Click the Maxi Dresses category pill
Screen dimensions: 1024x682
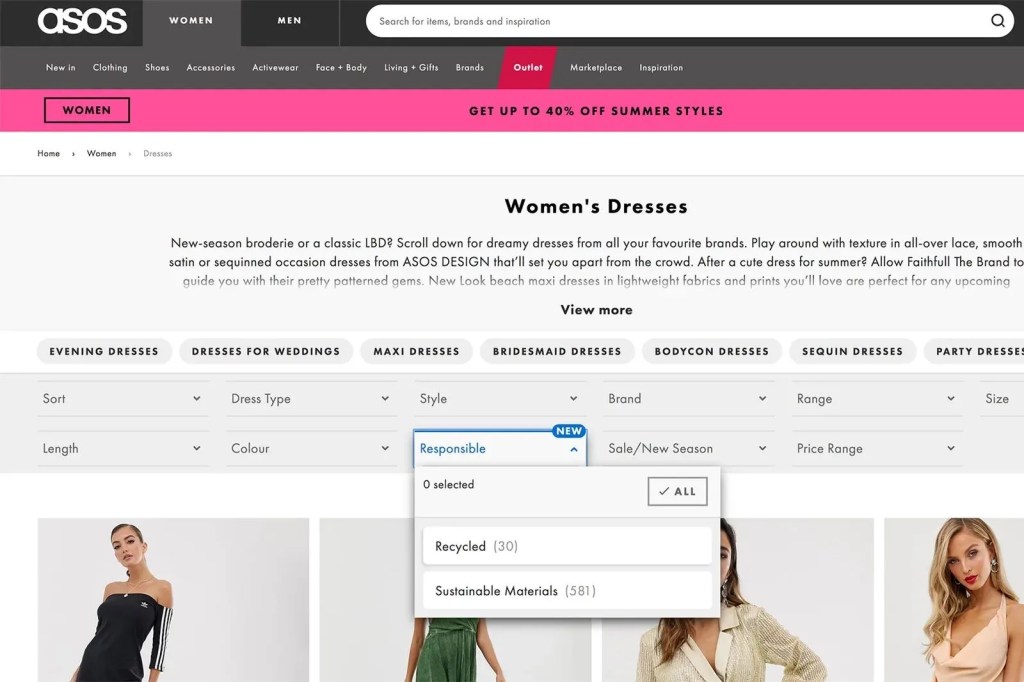[416, 351]
